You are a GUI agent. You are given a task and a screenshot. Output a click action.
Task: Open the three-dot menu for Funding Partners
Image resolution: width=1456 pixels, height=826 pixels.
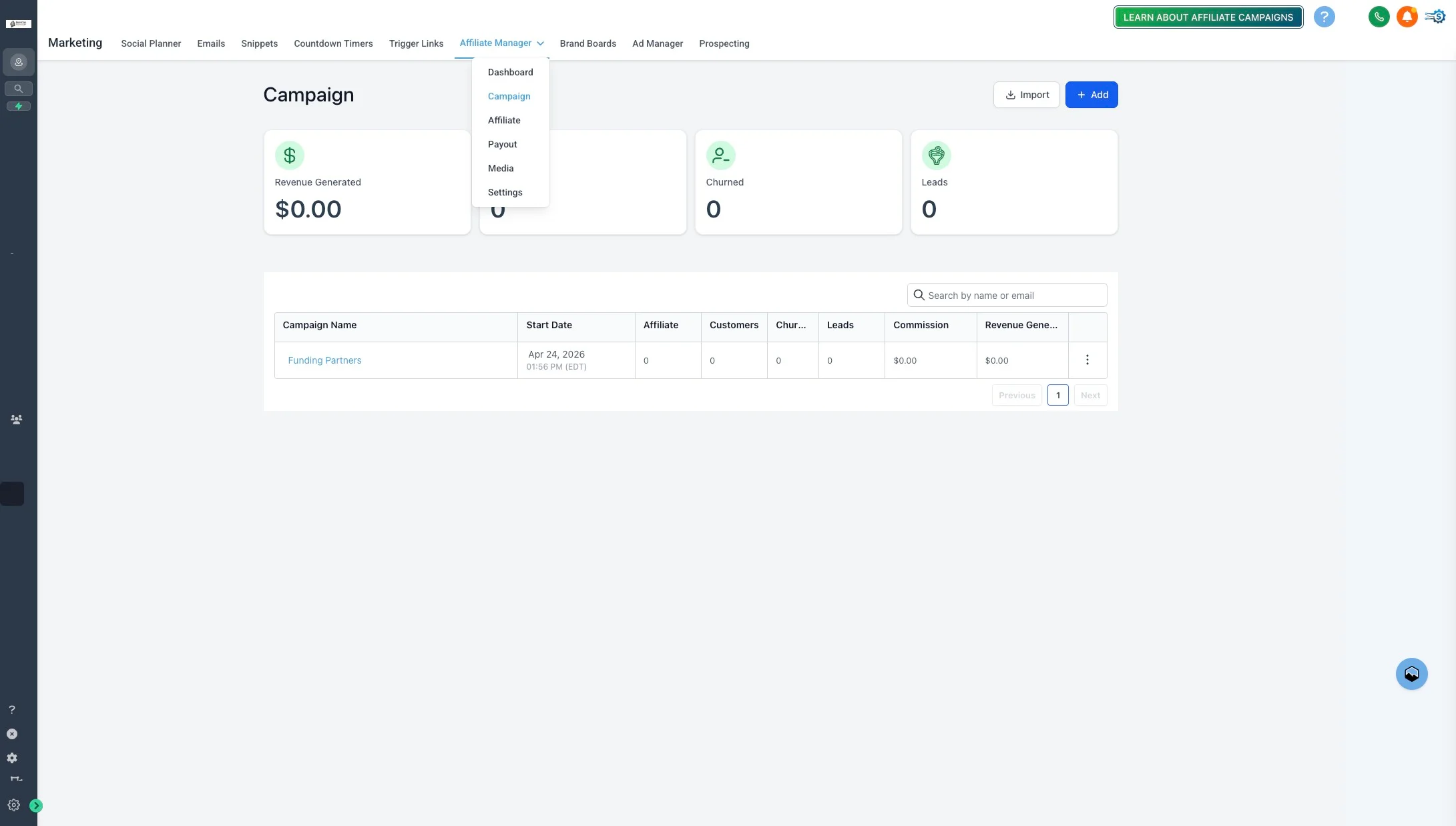(1087, 360)
